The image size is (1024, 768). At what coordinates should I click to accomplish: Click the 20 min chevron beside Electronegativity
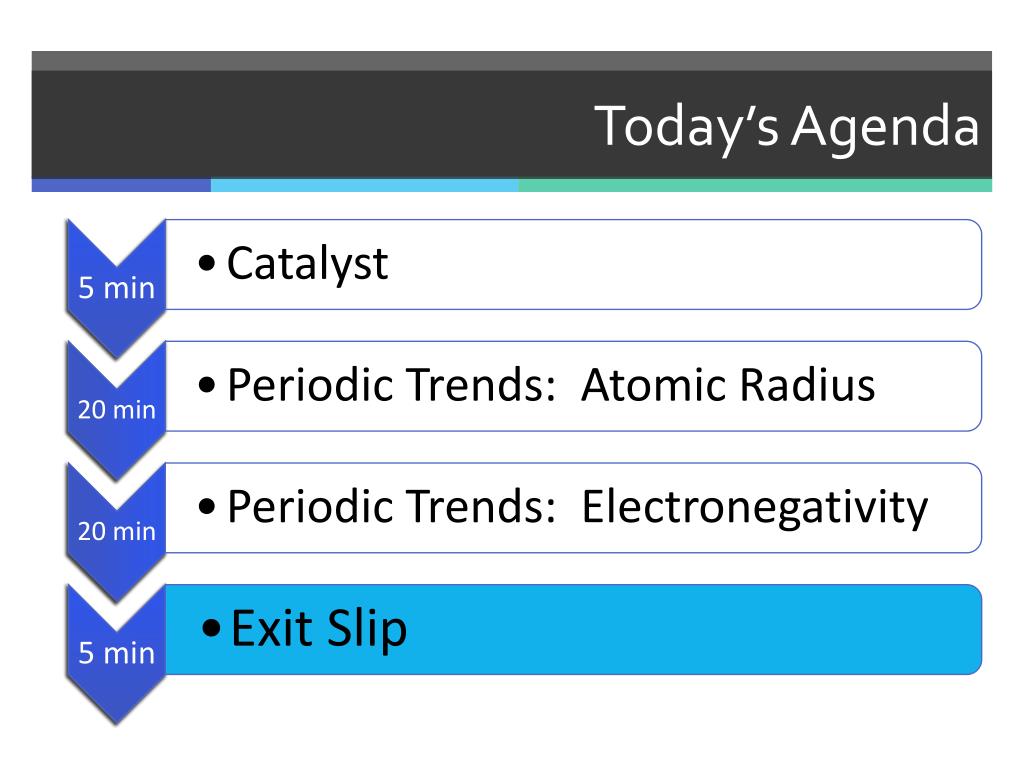[116, 532]
